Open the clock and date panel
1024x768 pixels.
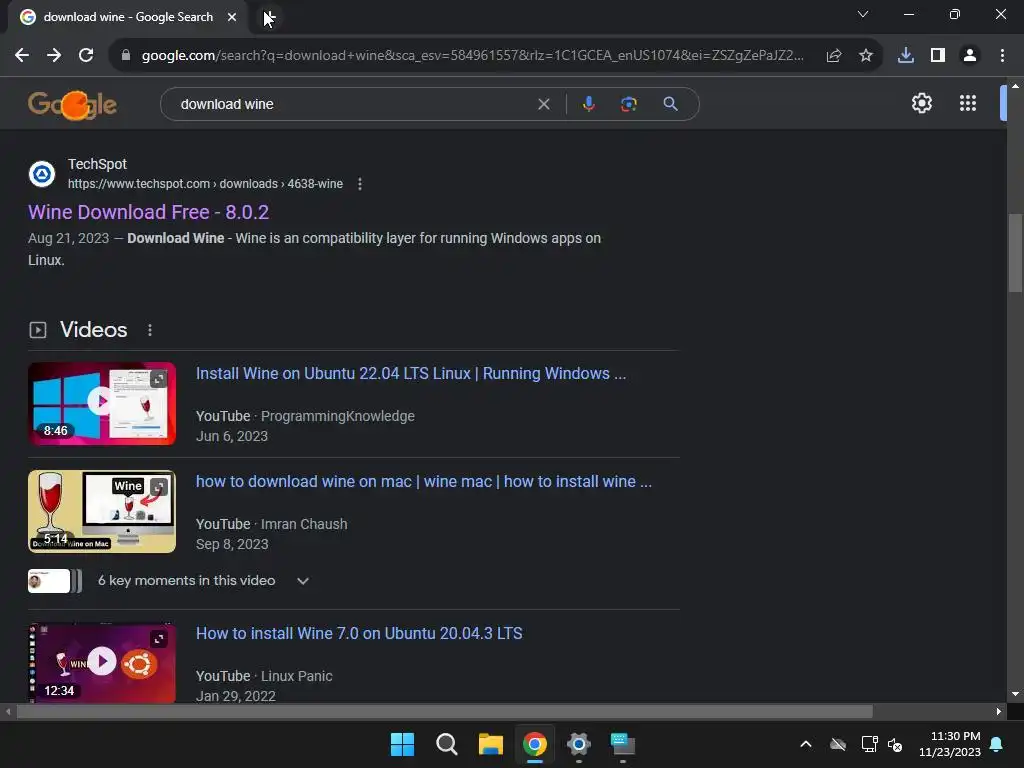(950, 744)
